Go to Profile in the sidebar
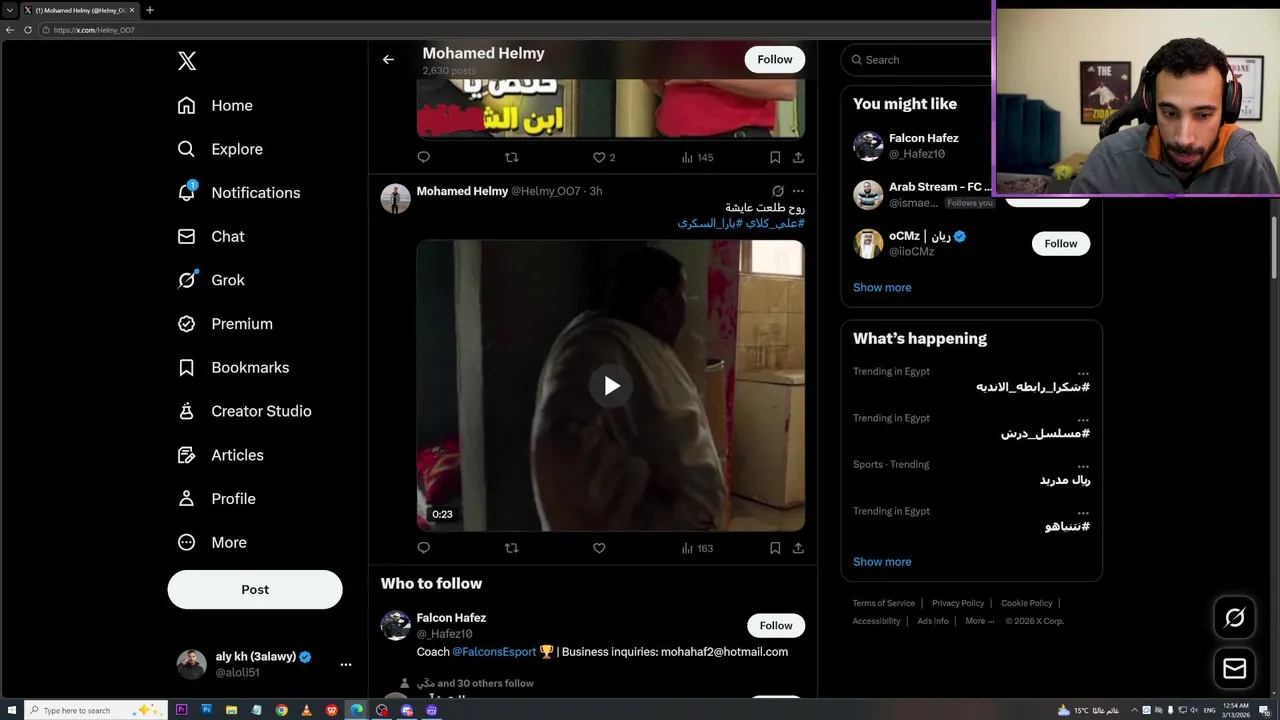Image resolution: width=1280 pixels, height=720 pixels. (x=216, y=499)
